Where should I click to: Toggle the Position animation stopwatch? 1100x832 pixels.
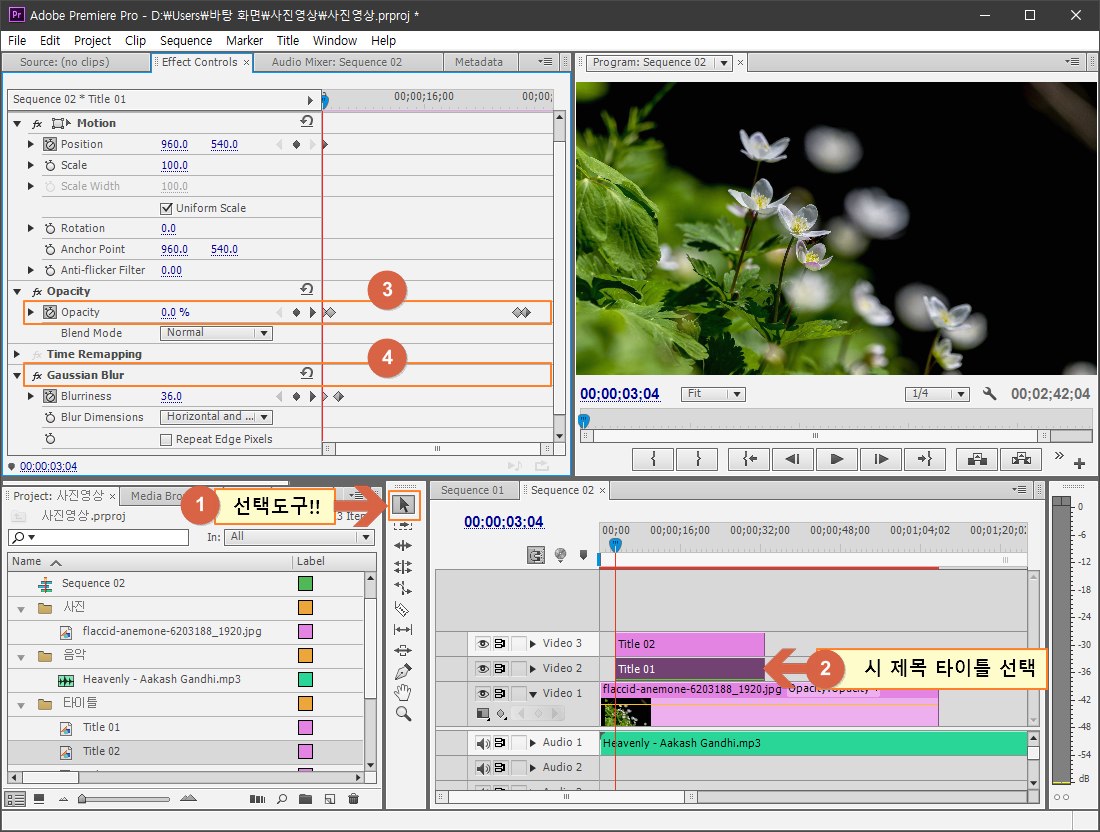tap(50, 144)
